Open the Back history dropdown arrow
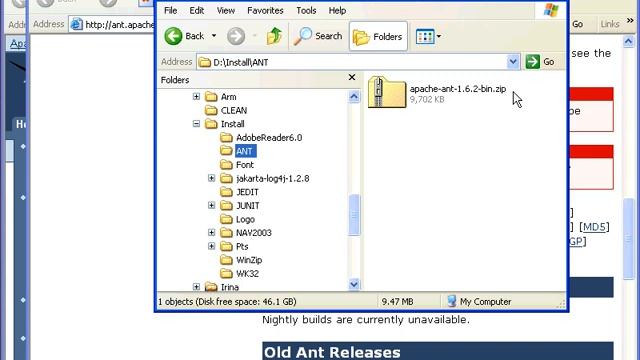This screenshot has width=640, height=360. pos(214,36)
